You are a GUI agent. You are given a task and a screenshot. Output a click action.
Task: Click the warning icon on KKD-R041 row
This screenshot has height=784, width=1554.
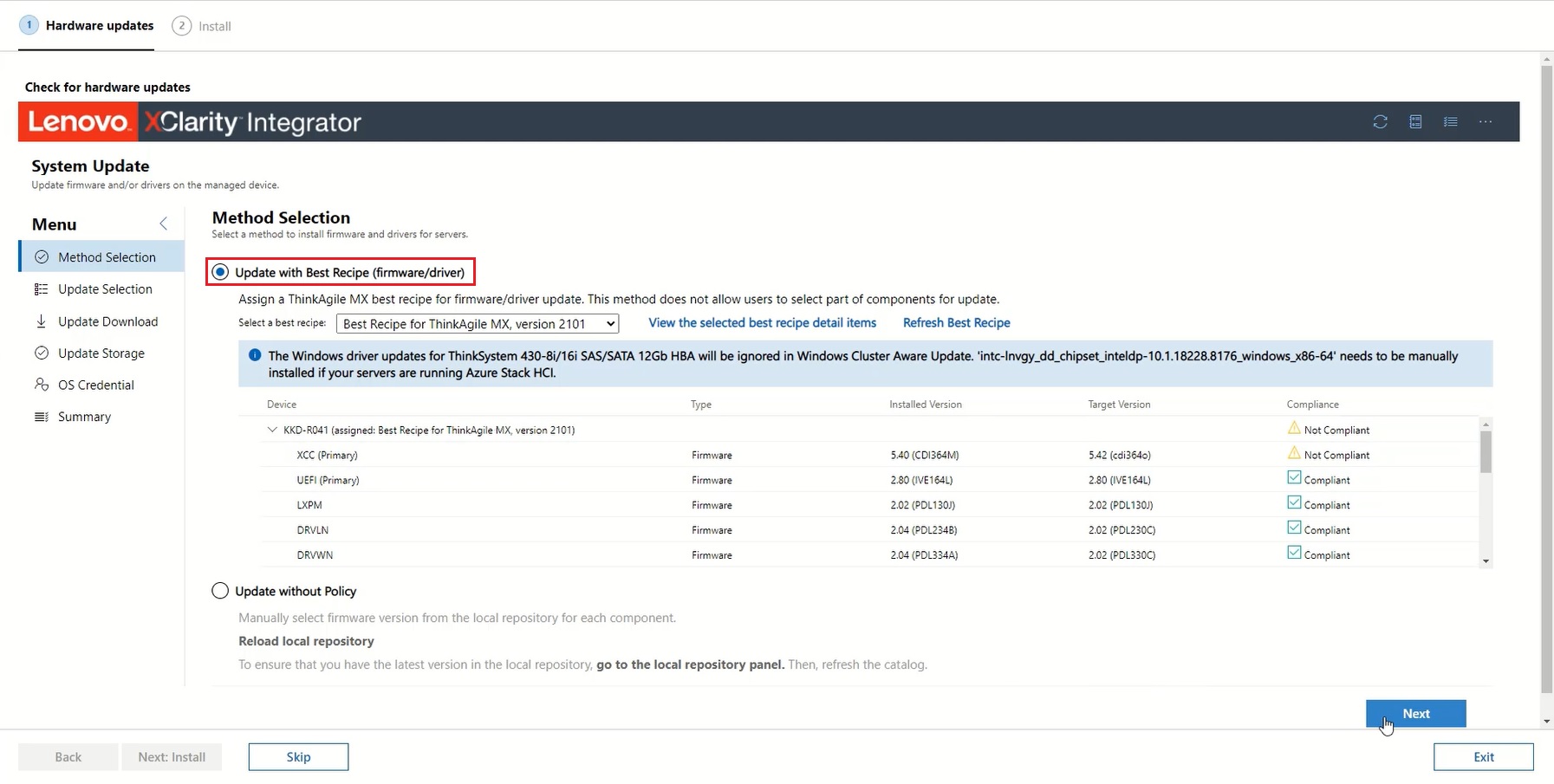point(1294,428)
